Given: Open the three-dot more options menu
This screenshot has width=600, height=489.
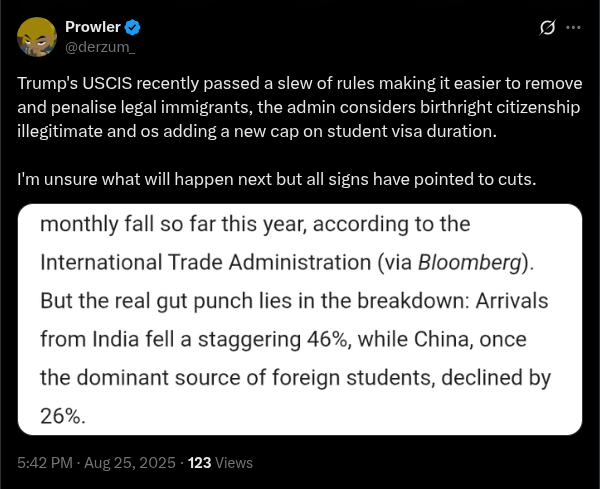Looking at the screenshot, I should (573, 28).
